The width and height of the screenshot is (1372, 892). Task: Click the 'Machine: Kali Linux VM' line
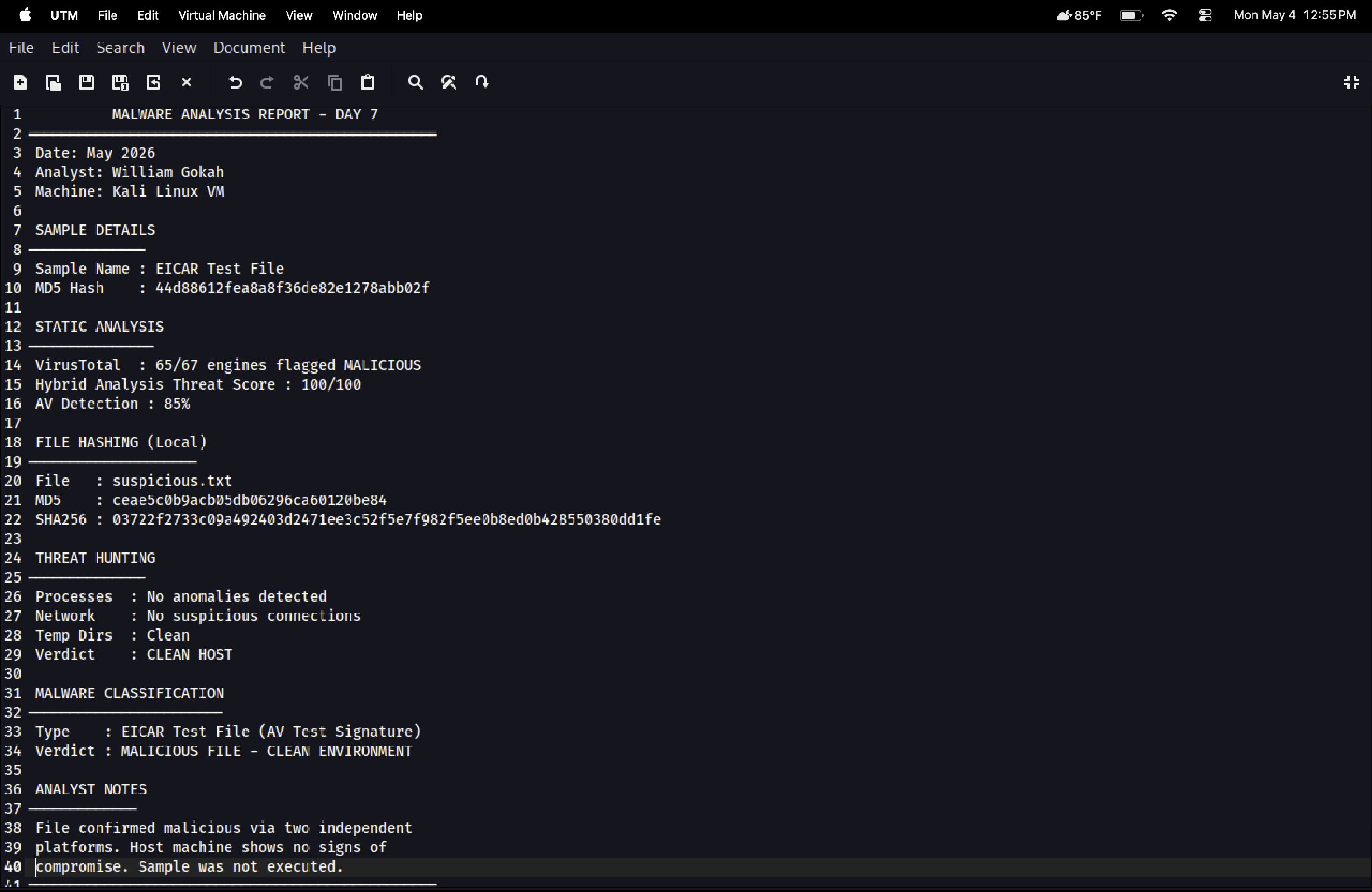130,192
